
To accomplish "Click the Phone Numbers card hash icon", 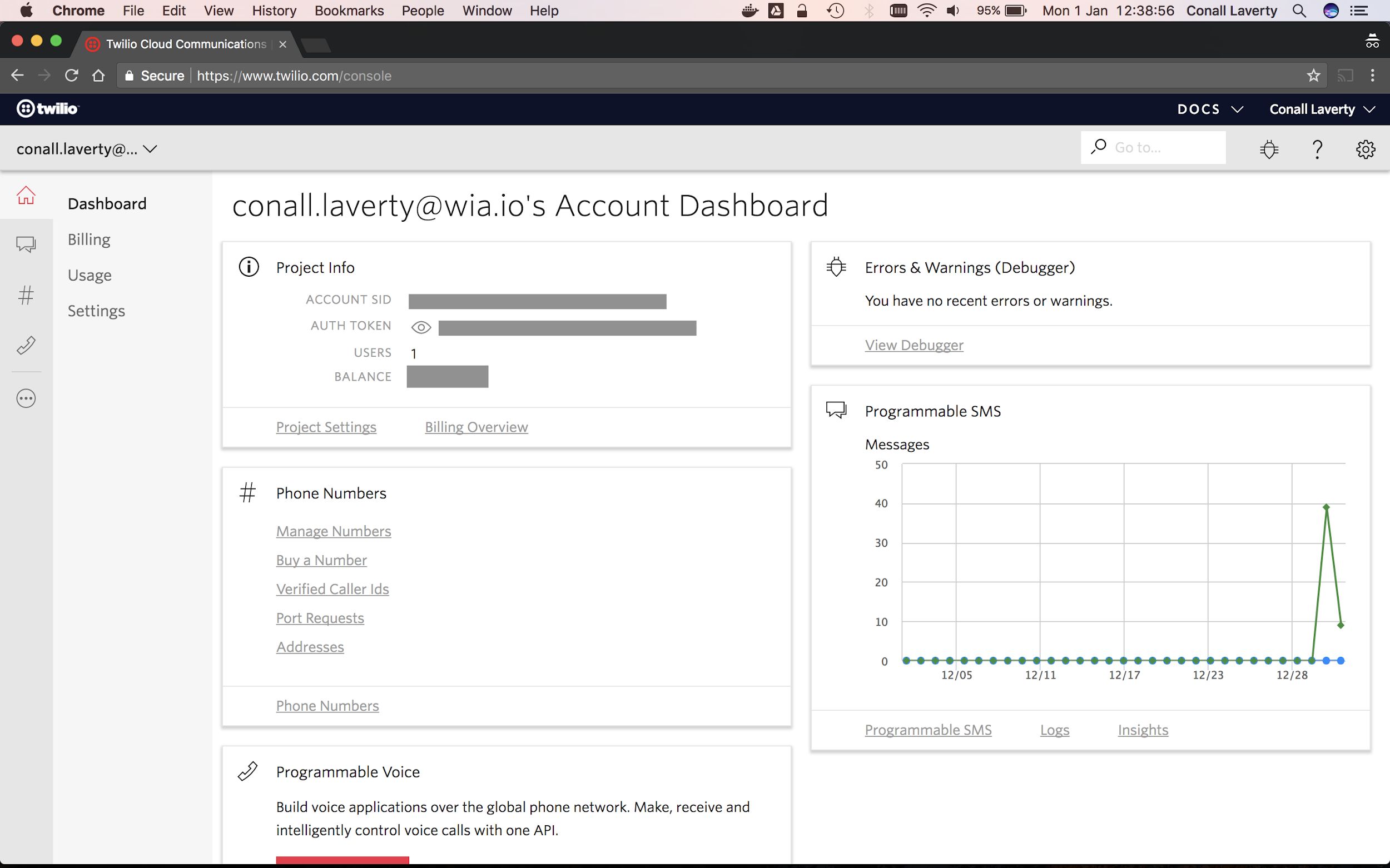I will (247, 492).
